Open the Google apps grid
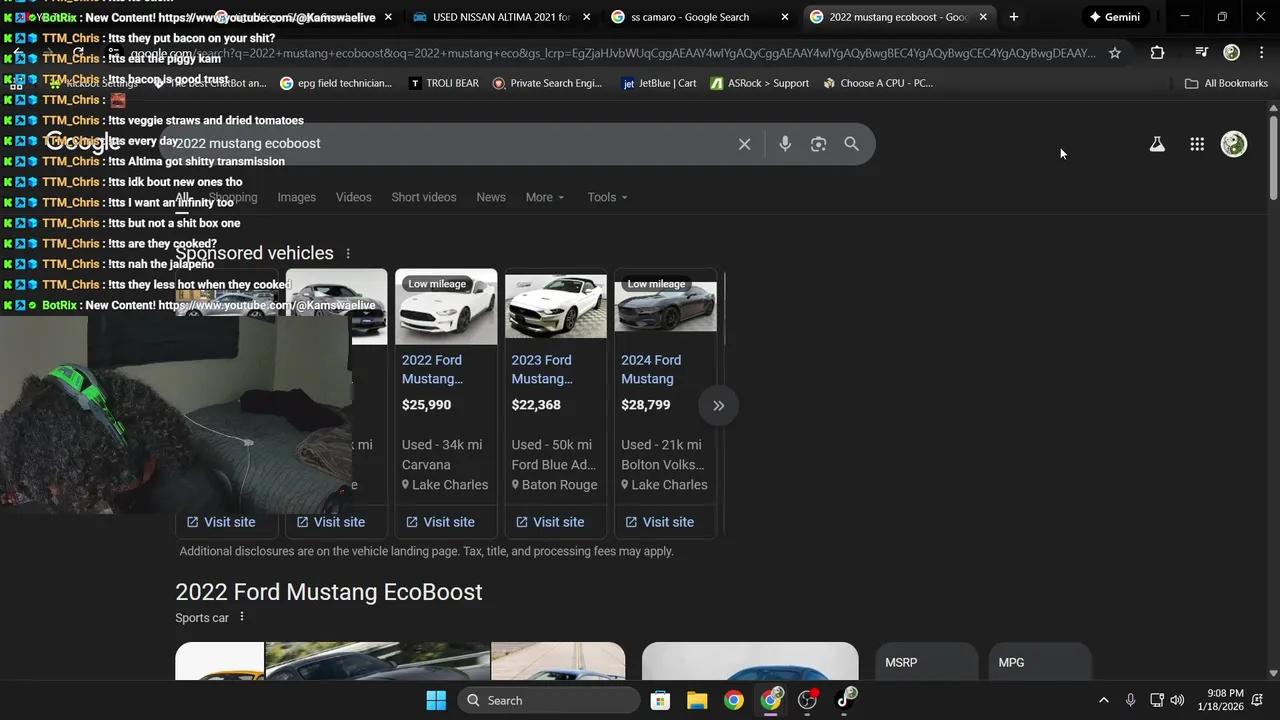Viewport: 1280px width, 720px height. 1197,144
